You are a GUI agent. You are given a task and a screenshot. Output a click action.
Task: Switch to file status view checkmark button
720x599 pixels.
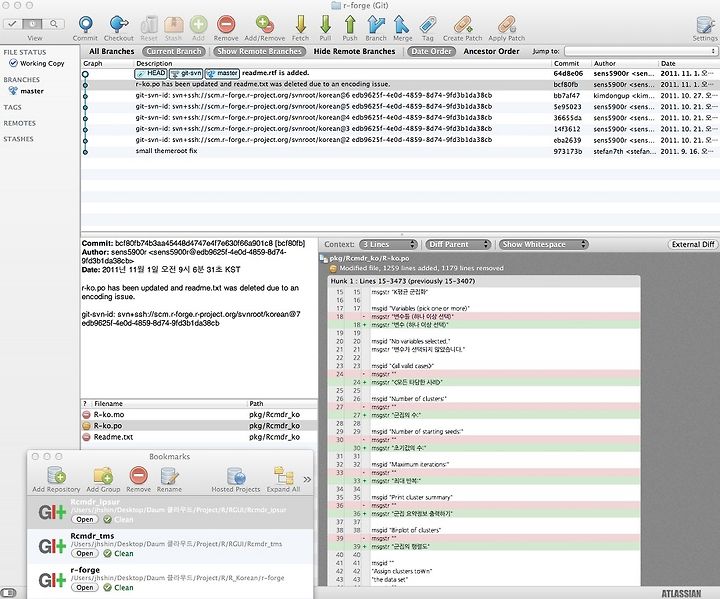coord(13,23)
